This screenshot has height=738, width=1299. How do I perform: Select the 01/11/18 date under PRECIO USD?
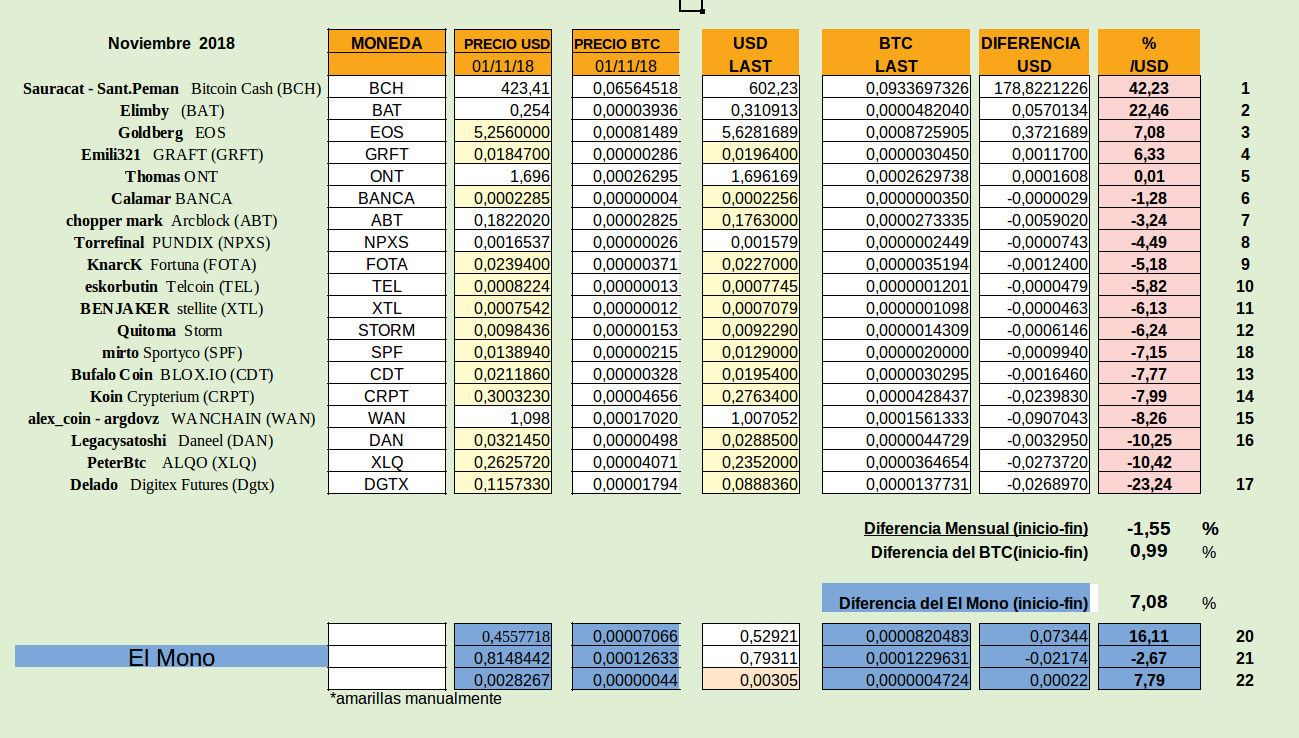[504, 66]
